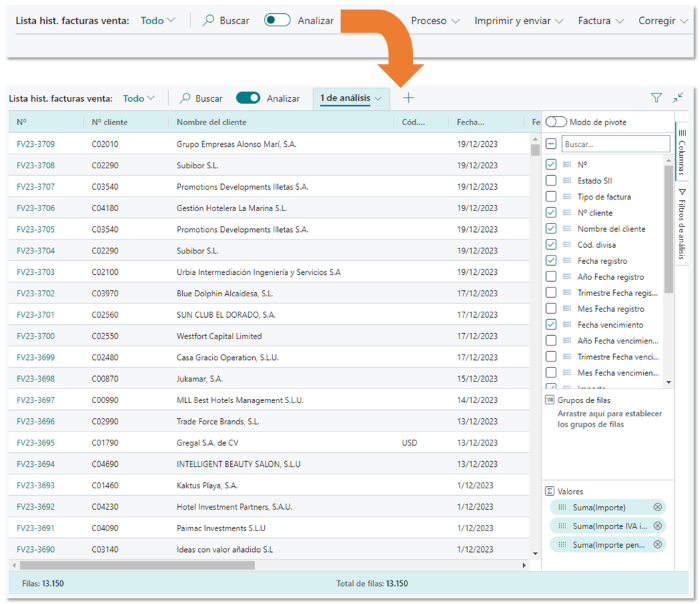Check the Trimestre Fecha regis... checkbox
Viewport: 700px width, 604px height.
551,292
